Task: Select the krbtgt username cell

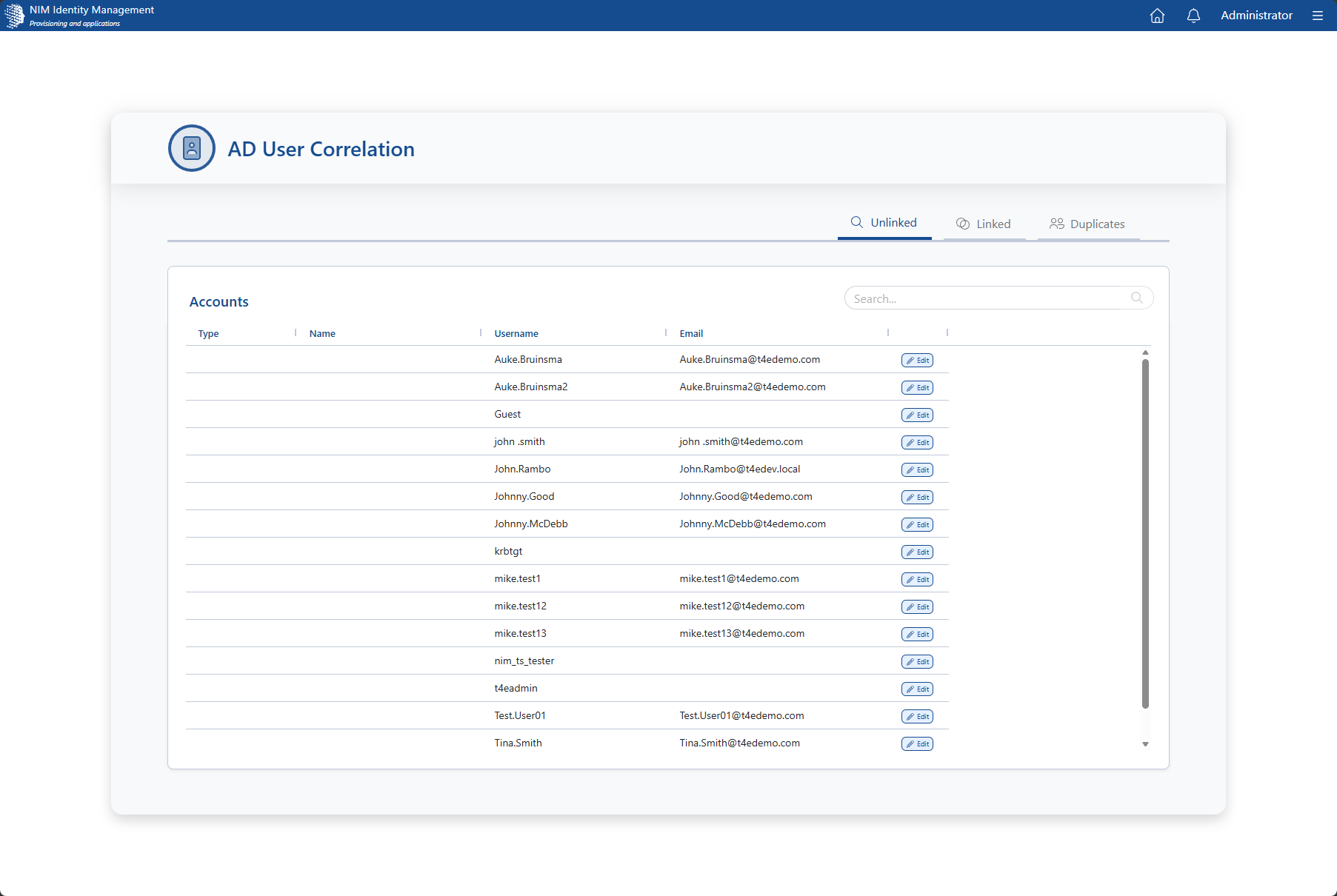Action: pyautogui.click(x=508, y=551)
